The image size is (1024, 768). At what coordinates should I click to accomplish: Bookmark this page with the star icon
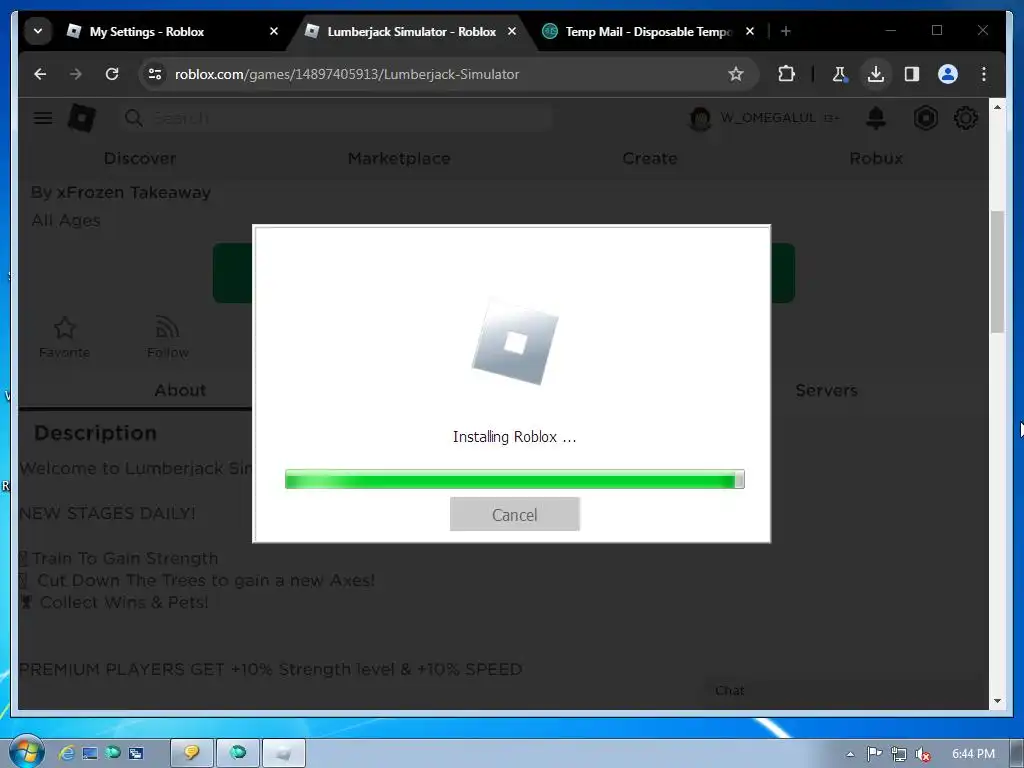coord(736,74)
